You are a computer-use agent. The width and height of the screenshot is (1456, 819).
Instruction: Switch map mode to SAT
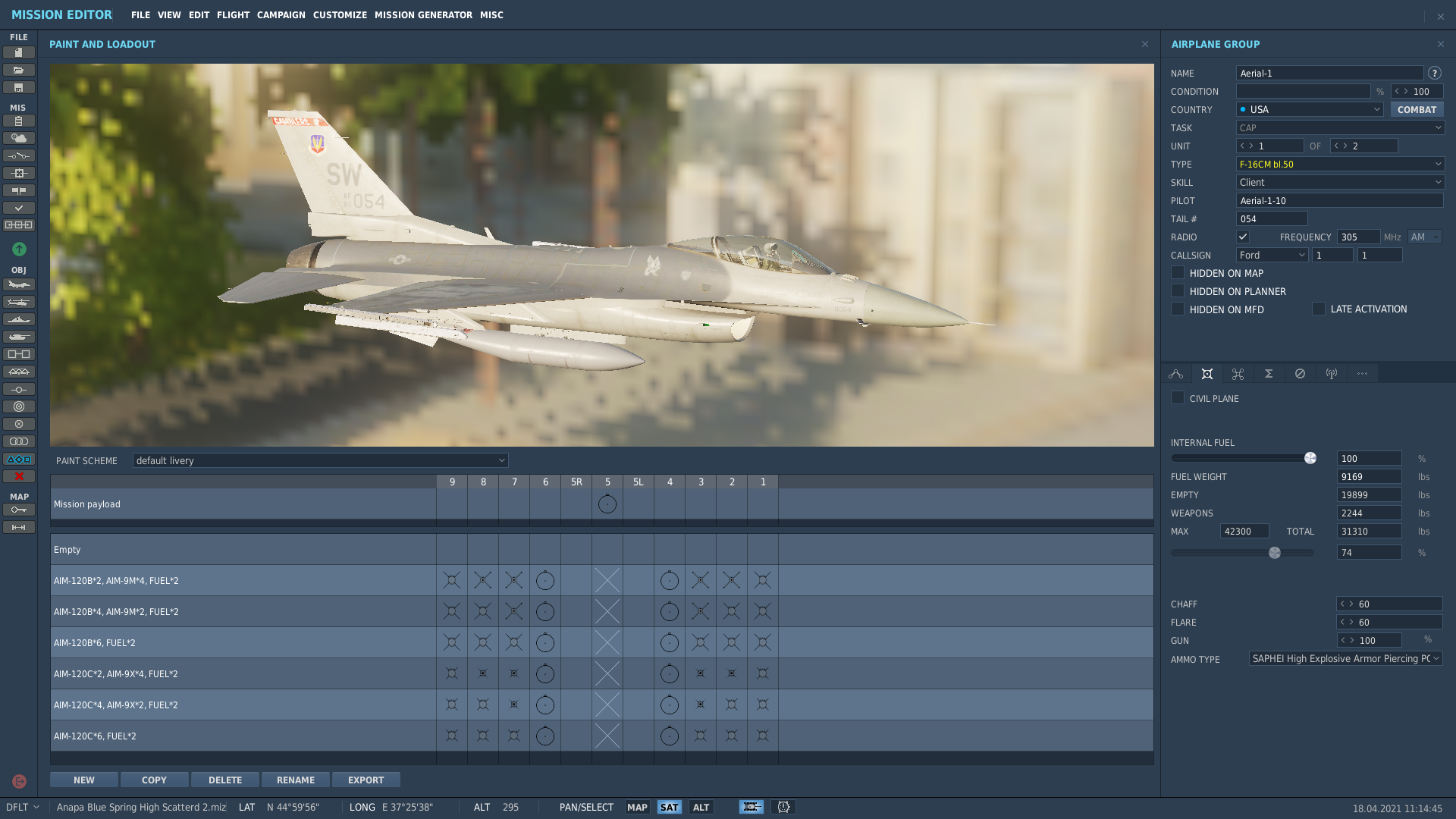tap(669, 807)
